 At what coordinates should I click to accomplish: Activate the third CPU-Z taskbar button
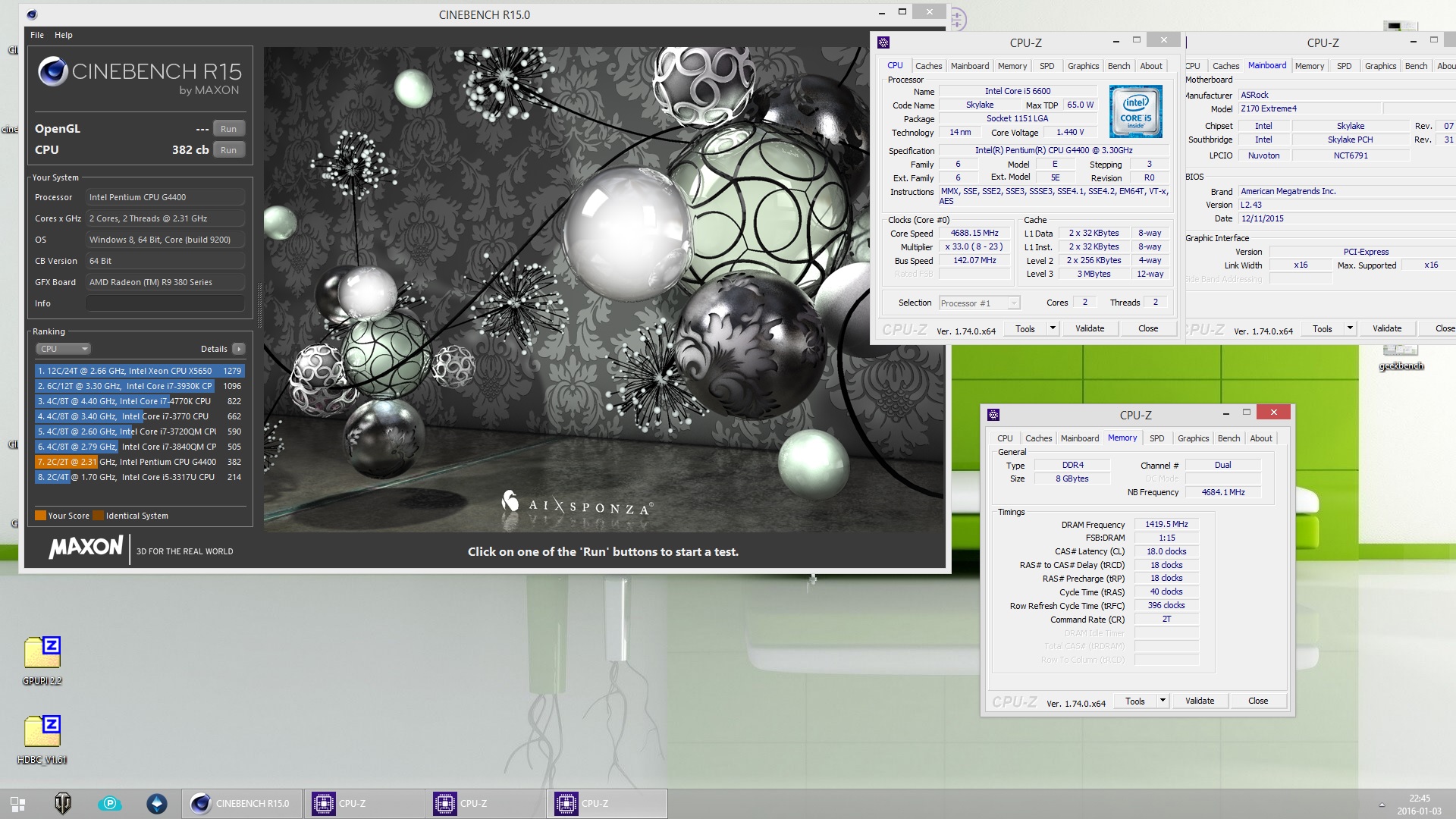(607, 804)
